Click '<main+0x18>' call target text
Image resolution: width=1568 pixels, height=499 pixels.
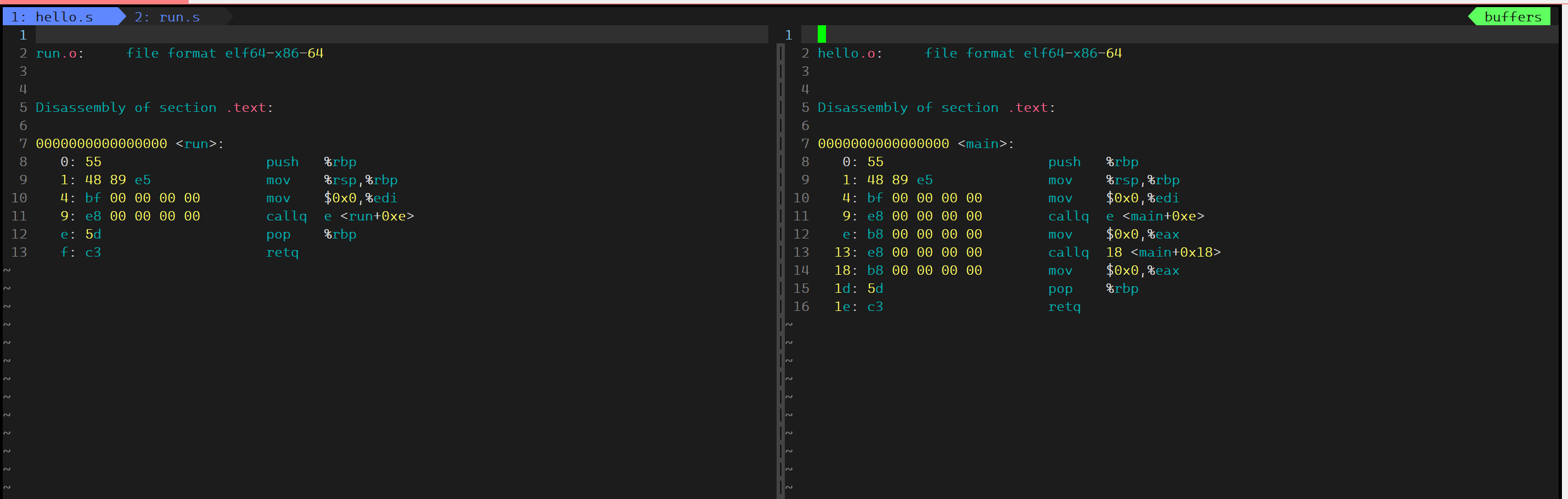[1176, 253]
